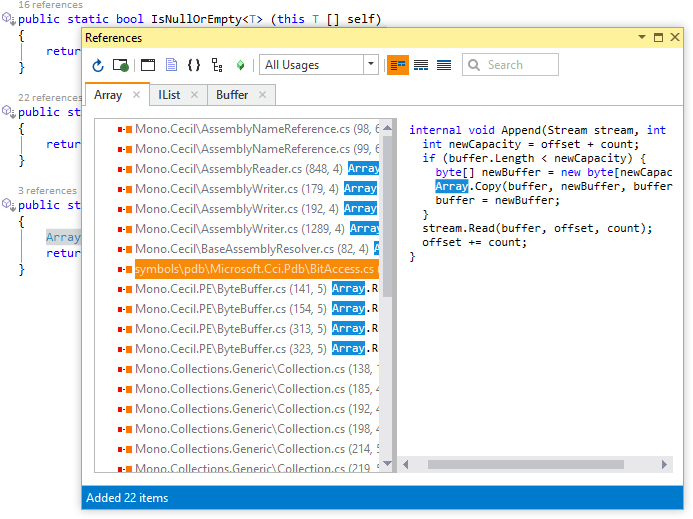Toggle the rightmost layout view button
Viewport: 693px width, 519px height.
[x=444, y=65]
